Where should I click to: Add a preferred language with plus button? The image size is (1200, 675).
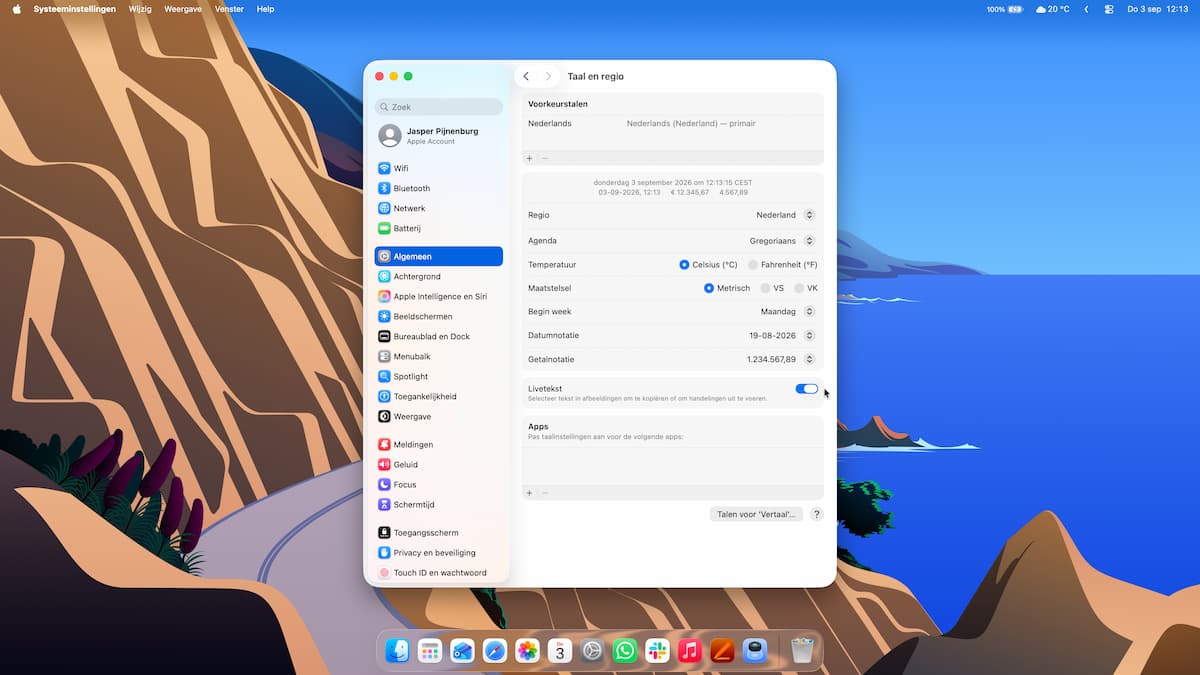(529, 158)
